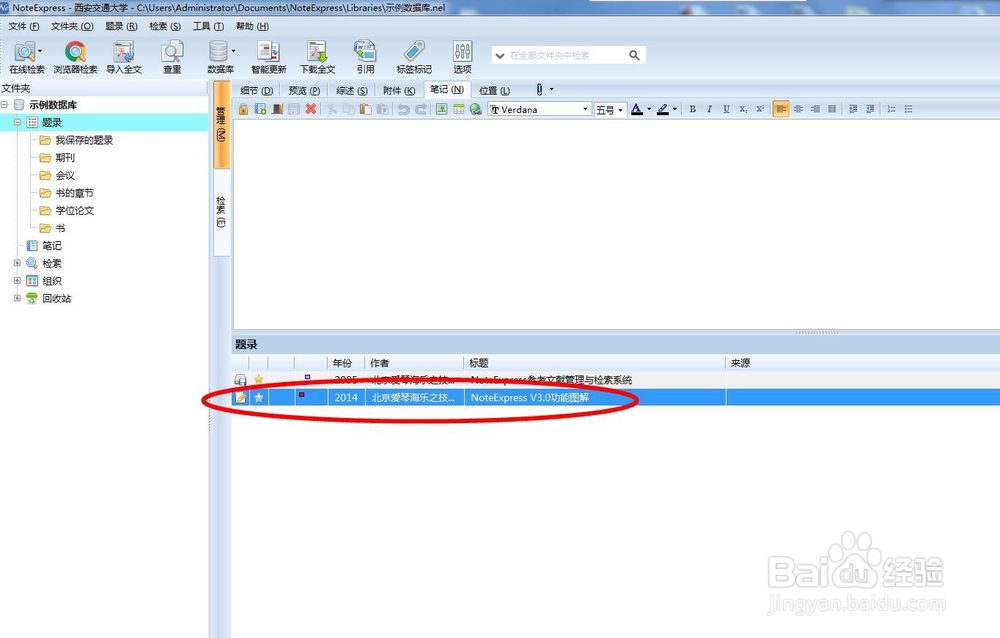Toggle superscript formatting
This screenshot has height=638, width=1000.
(760, 109)
